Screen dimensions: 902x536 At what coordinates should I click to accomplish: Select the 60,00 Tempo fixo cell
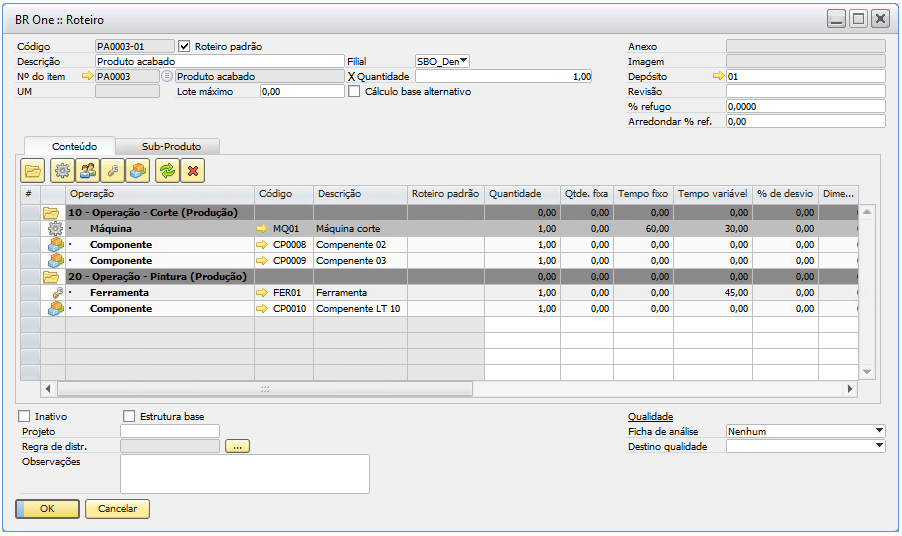643,228
